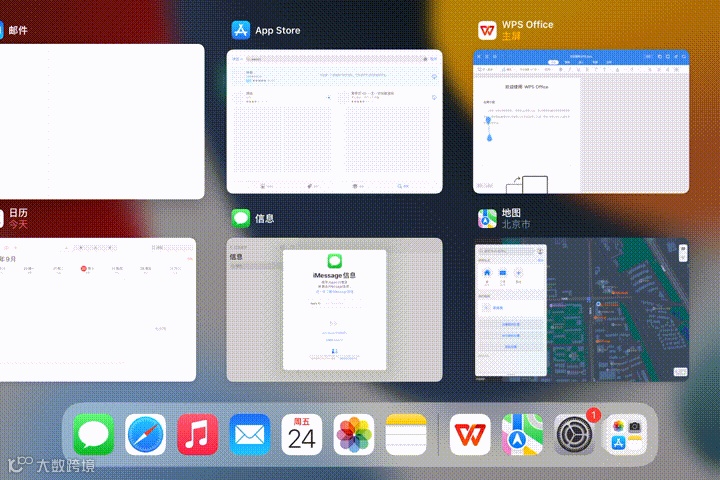Launch Maps app from the dock

[x=522, y=434]
